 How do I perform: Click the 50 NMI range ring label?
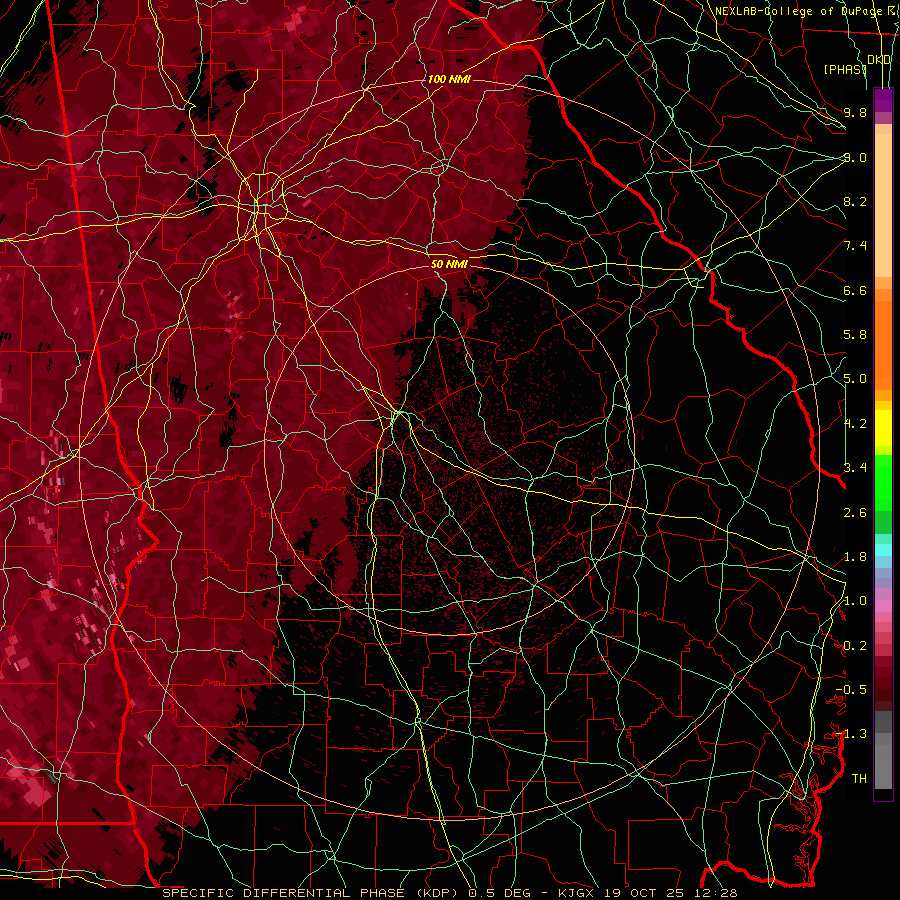click(x=449, y=264)
